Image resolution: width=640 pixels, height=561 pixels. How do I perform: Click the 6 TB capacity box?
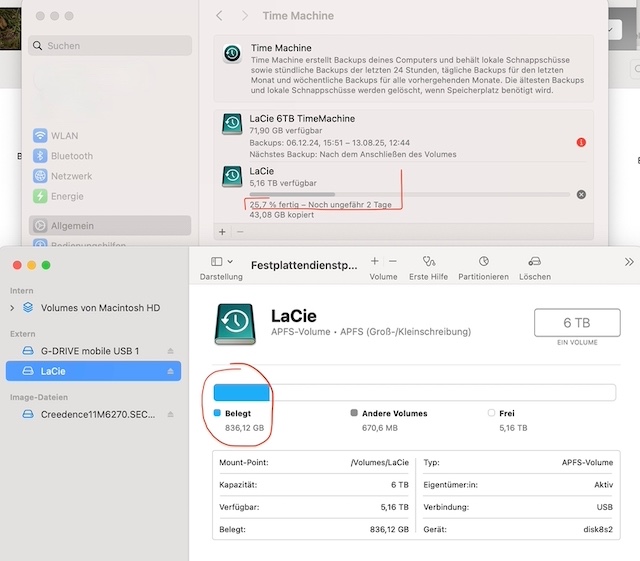[x=577, y=323]
